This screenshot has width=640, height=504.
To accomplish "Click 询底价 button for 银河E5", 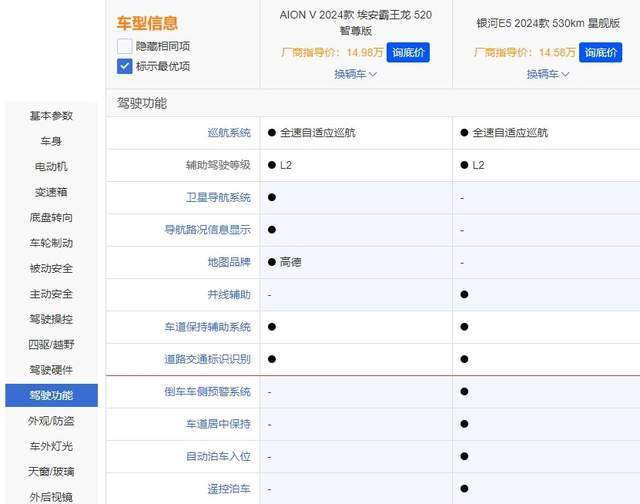I will point(600,52).
